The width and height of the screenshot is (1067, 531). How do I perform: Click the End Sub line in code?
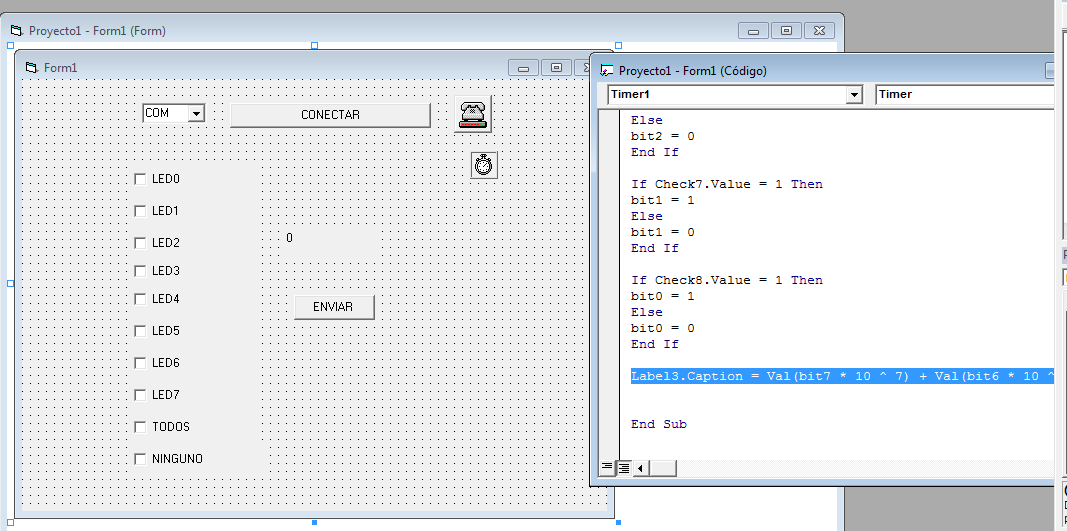(x=659, y=424)
